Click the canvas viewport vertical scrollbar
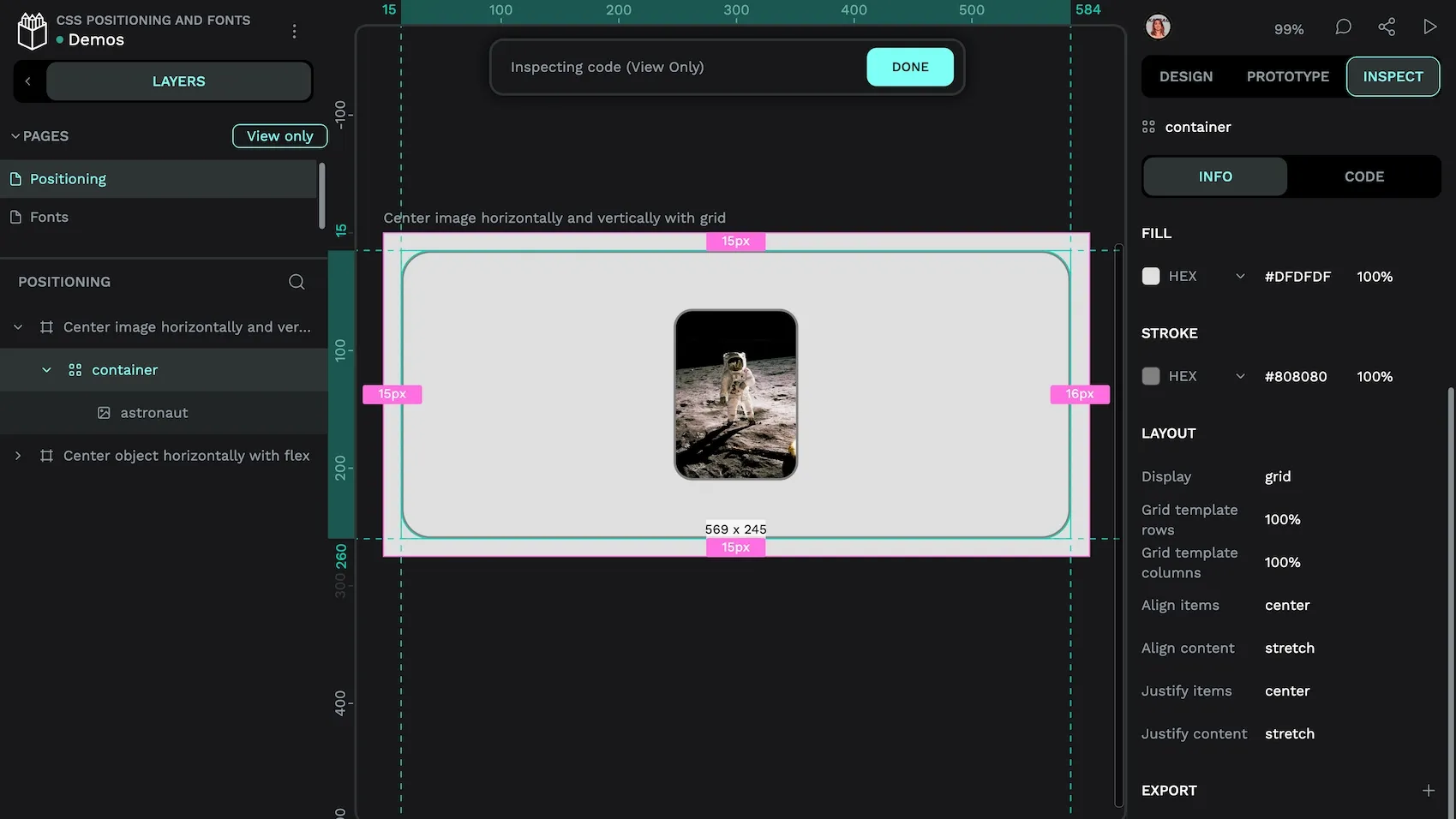 (1118, 525)
